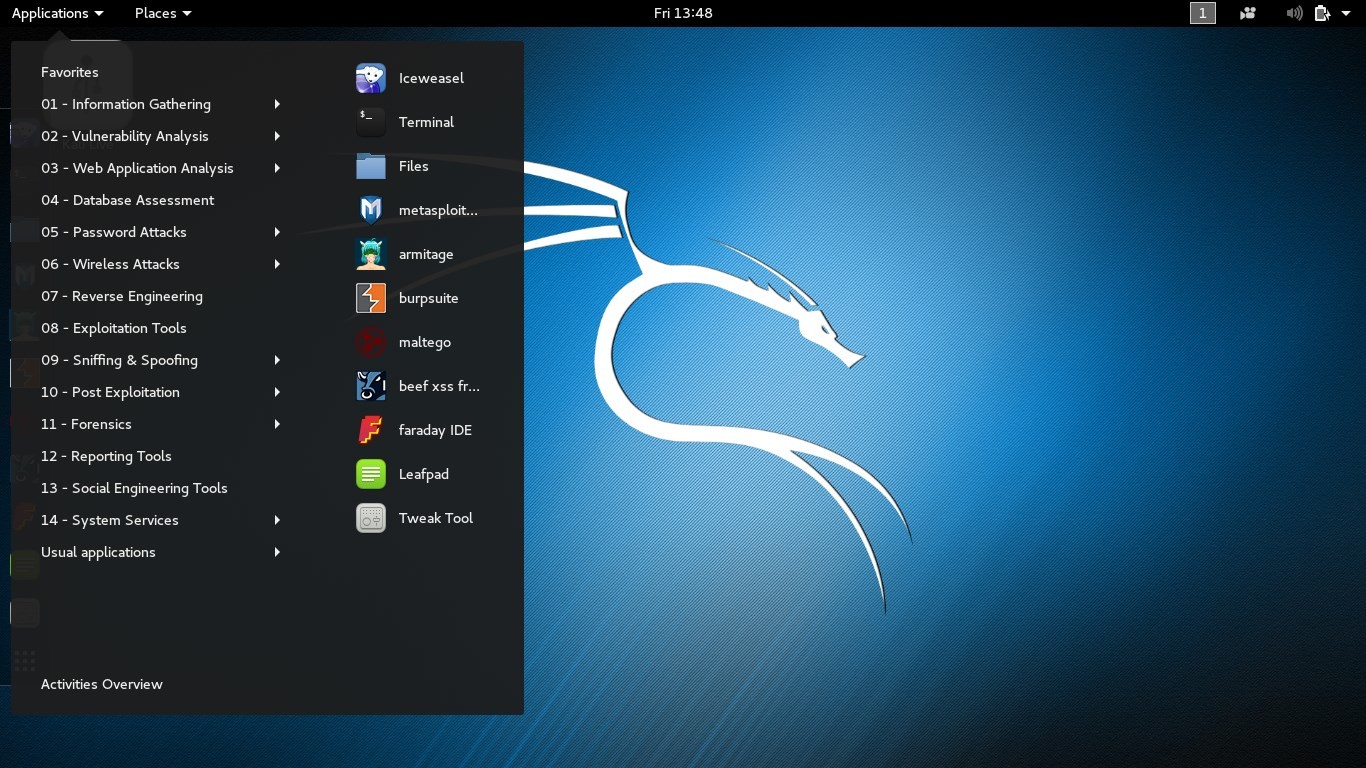The height and width of the screenshot is (768, 1366).
Task: Start maltego
Action: pyautogui.click(x=424, y=342)
